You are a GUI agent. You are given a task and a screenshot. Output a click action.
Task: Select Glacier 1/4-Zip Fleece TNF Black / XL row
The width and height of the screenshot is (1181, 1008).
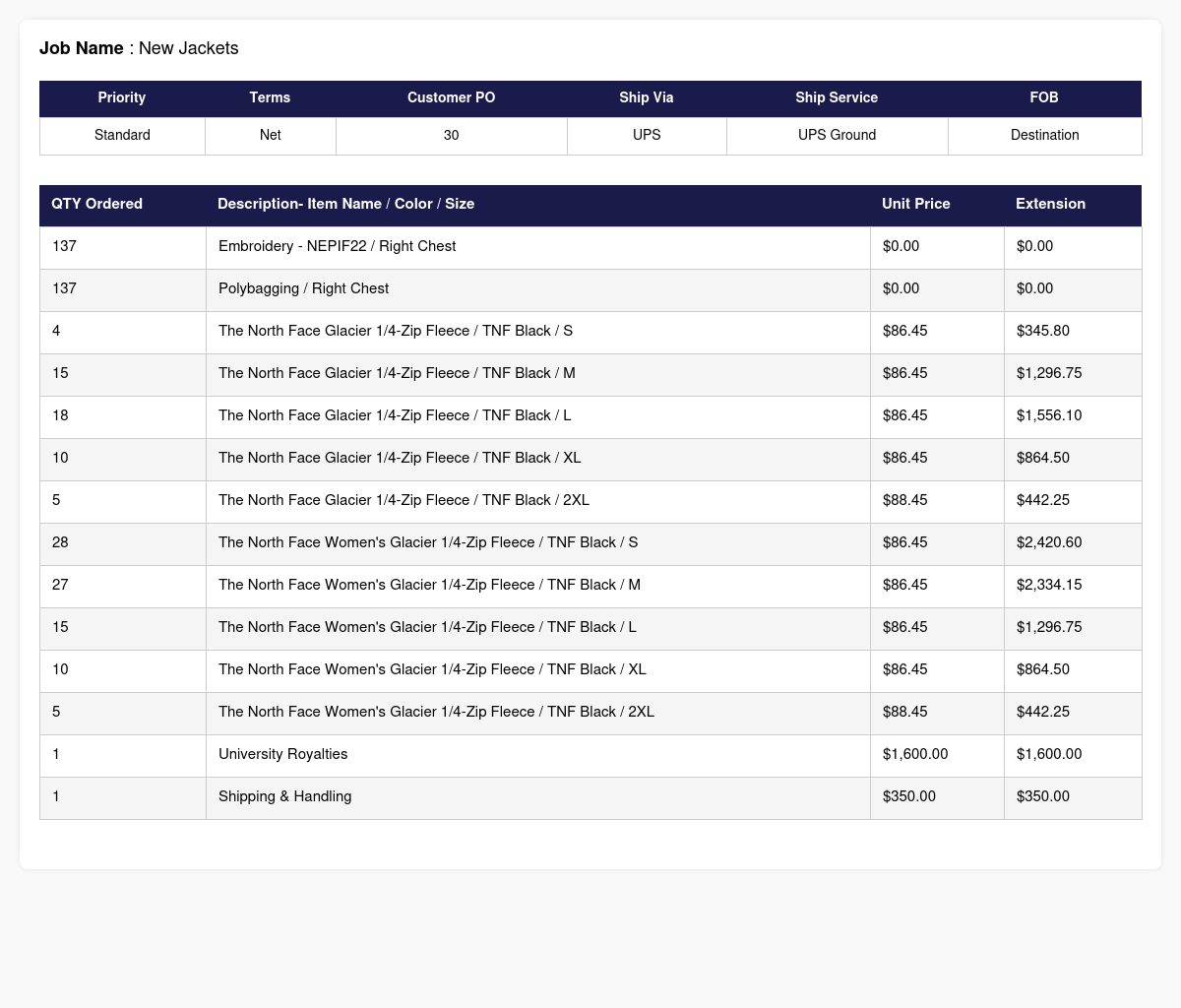[590, 458]
